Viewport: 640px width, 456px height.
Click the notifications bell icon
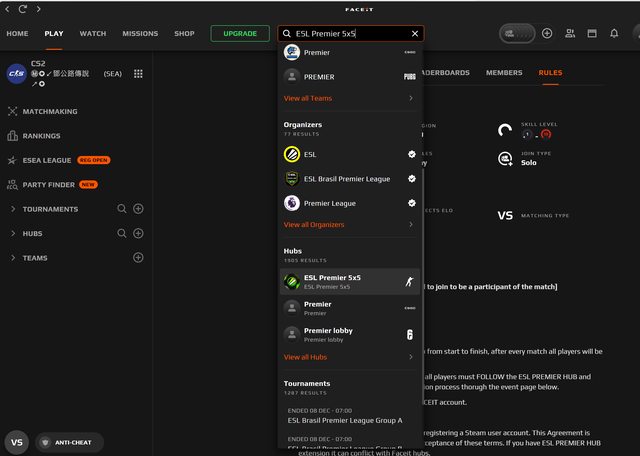(614, 33)
